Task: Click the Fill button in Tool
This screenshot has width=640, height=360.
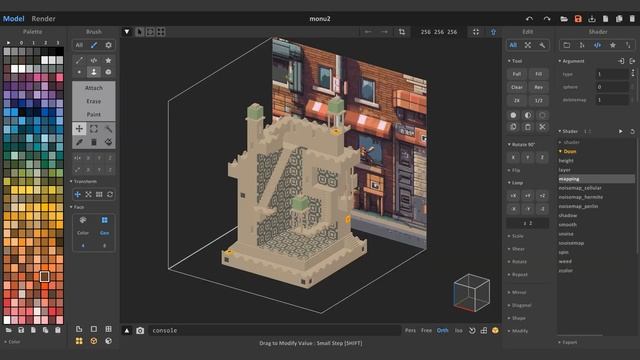Action: [538, 74]
